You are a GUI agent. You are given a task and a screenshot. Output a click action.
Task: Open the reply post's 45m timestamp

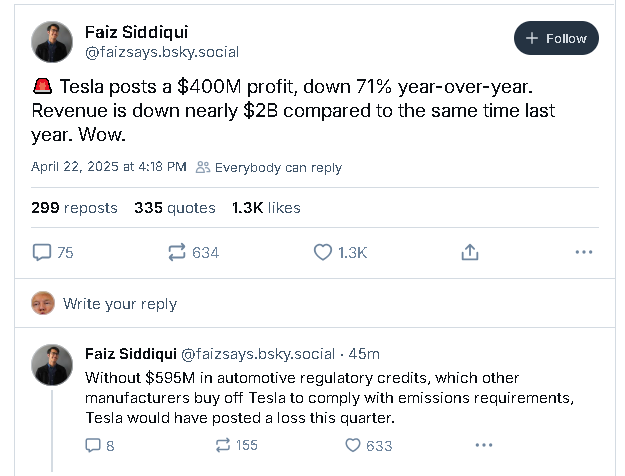[x=365, y=354]
